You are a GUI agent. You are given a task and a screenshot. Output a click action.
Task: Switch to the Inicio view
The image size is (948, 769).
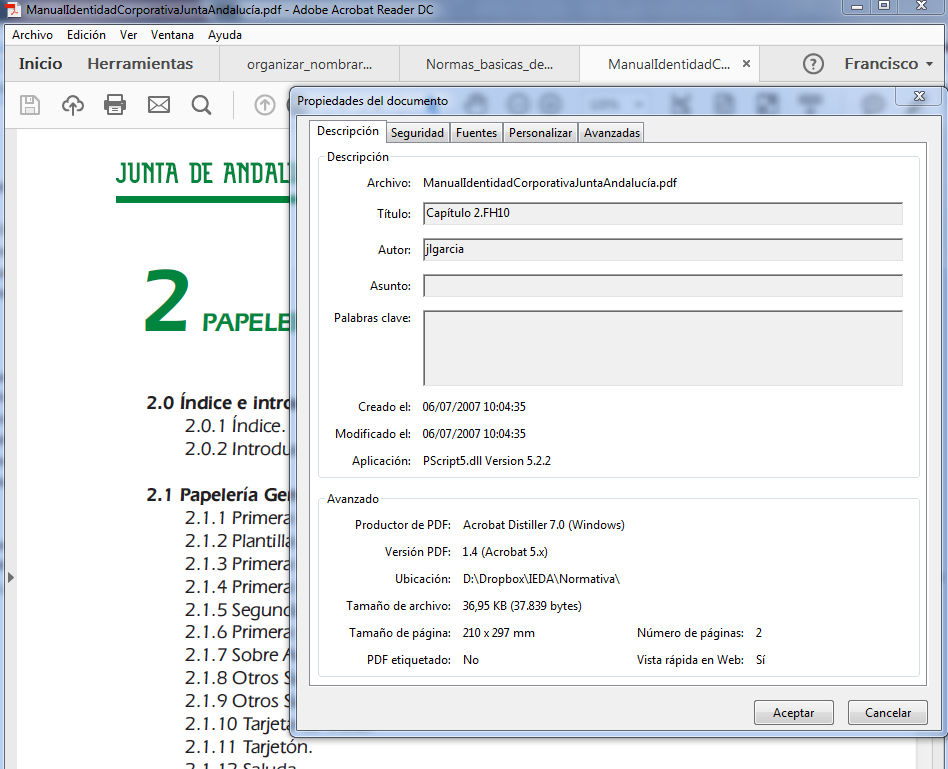(41, 63)
